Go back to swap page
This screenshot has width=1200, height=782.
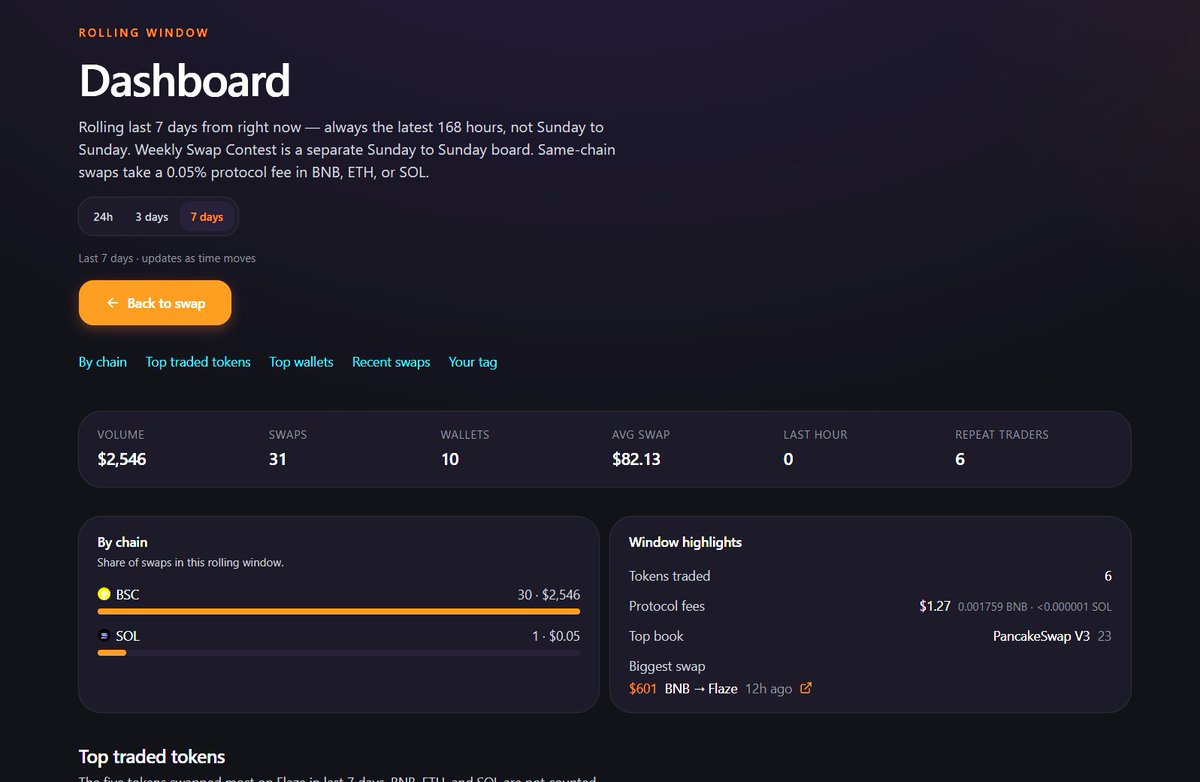tap(155, 303)
